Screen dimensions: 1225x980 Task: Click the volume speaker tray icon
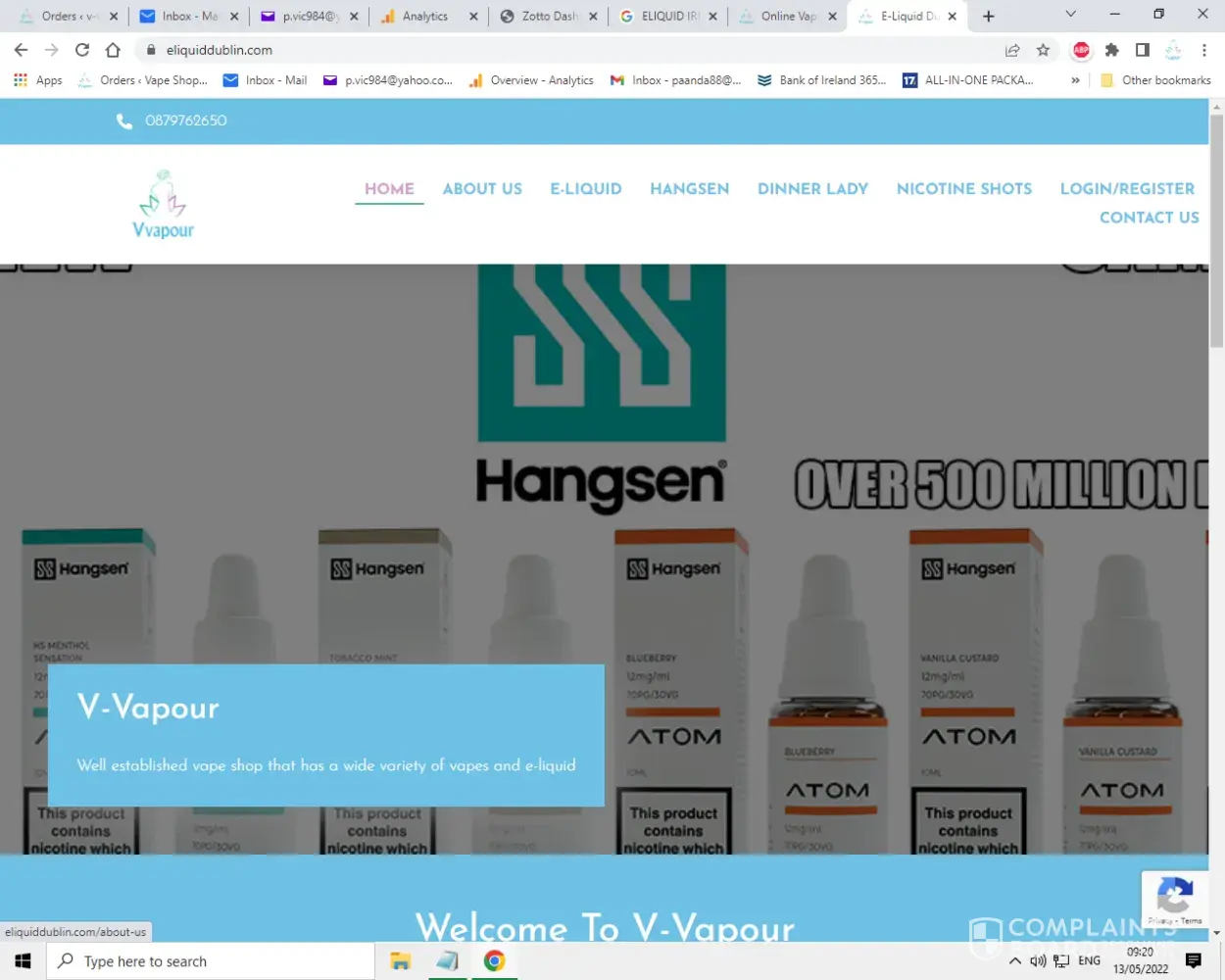1038,961
